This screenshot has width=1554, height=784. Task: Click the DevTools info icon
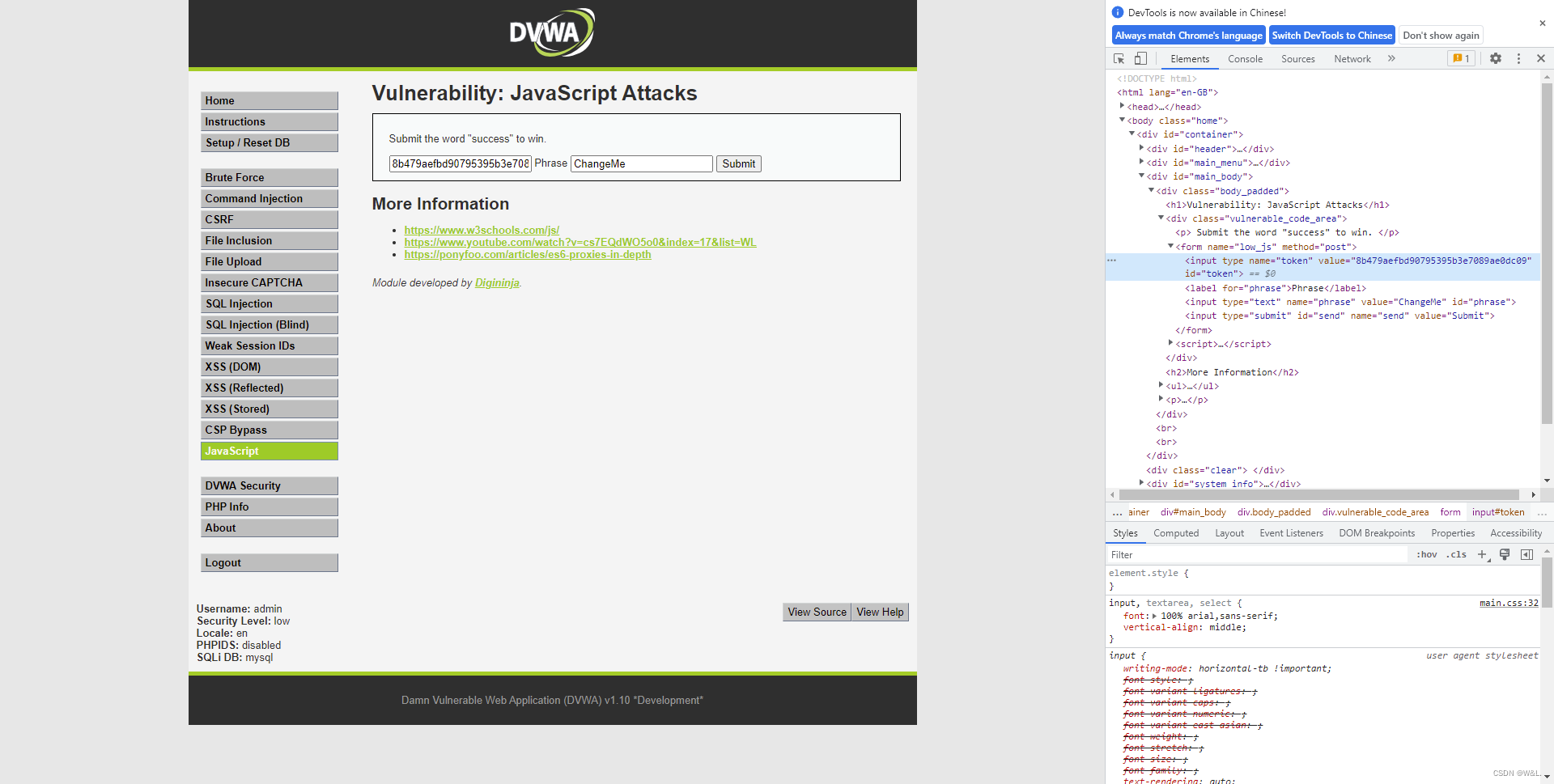[1118, 12]
